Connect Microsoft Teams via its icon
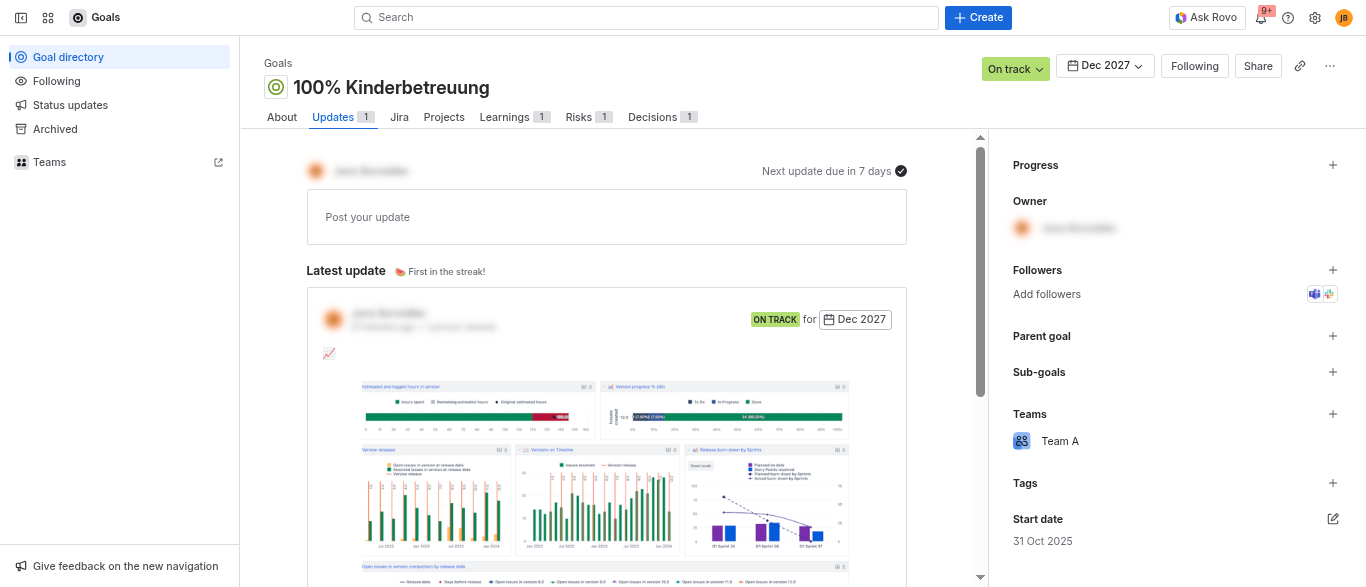The width and height of the screenshot is (1366, 587). tap(1315, 294)
